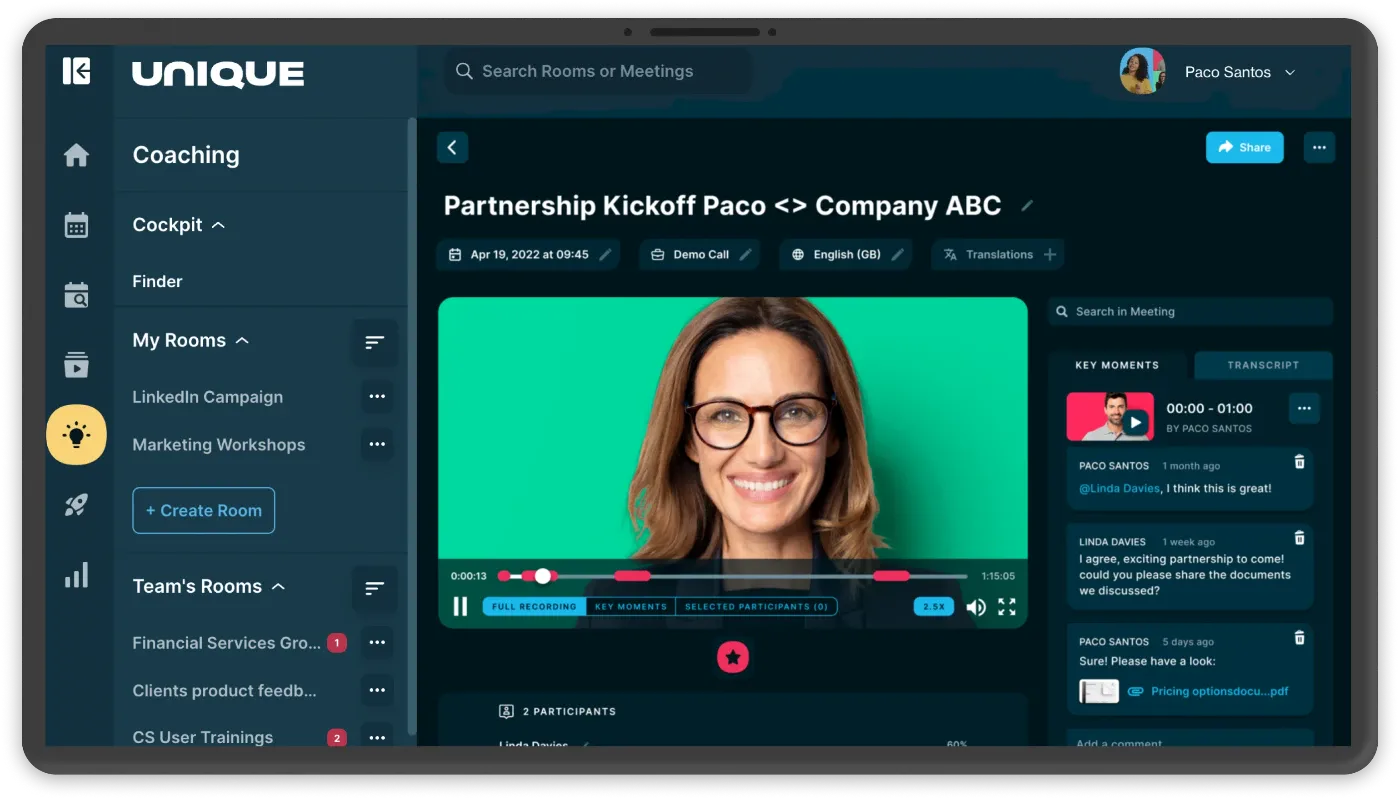The height and width of the screenshot is (800, 1400).
Task: Mark a key moment with the star button
Action: pos(733,657)
